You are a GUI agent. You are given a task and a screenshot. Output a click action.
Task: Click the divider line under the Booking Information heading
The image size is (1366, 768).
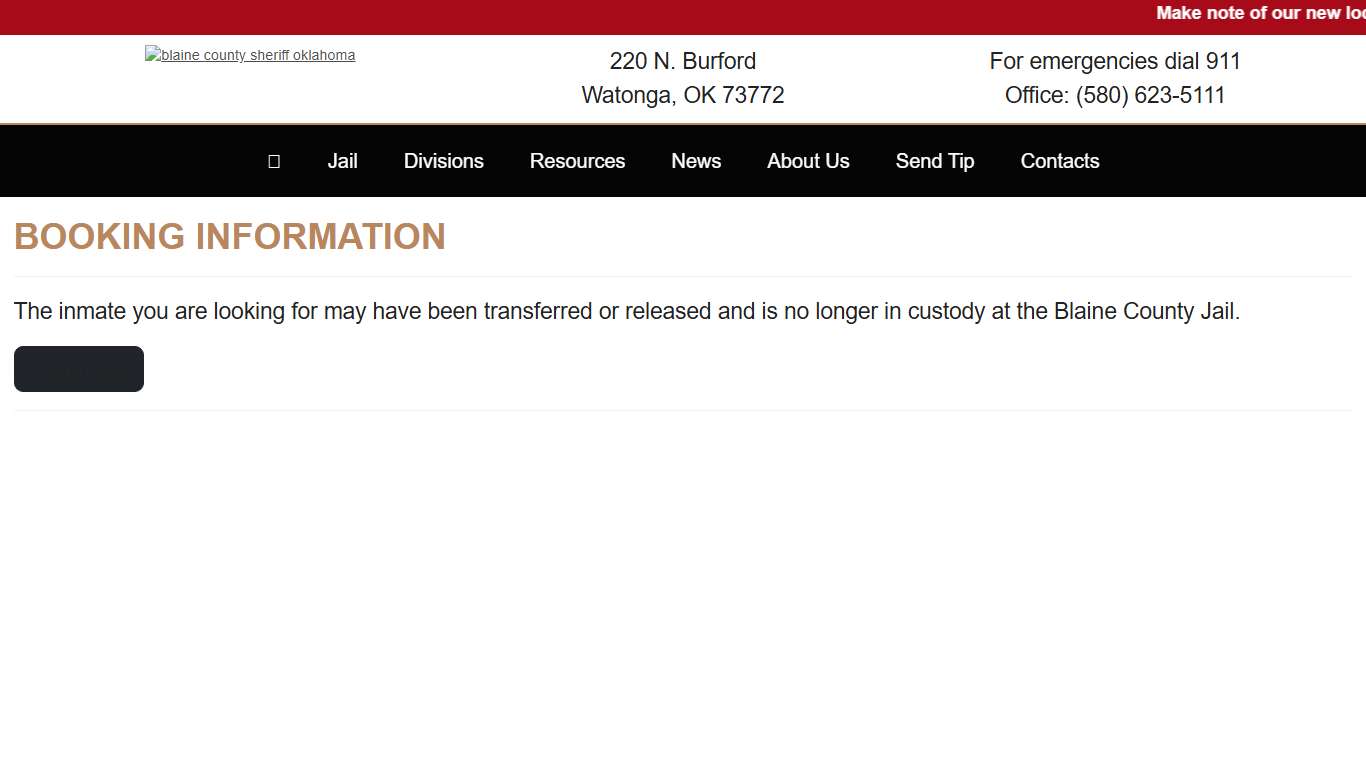(x=683, y=276)
